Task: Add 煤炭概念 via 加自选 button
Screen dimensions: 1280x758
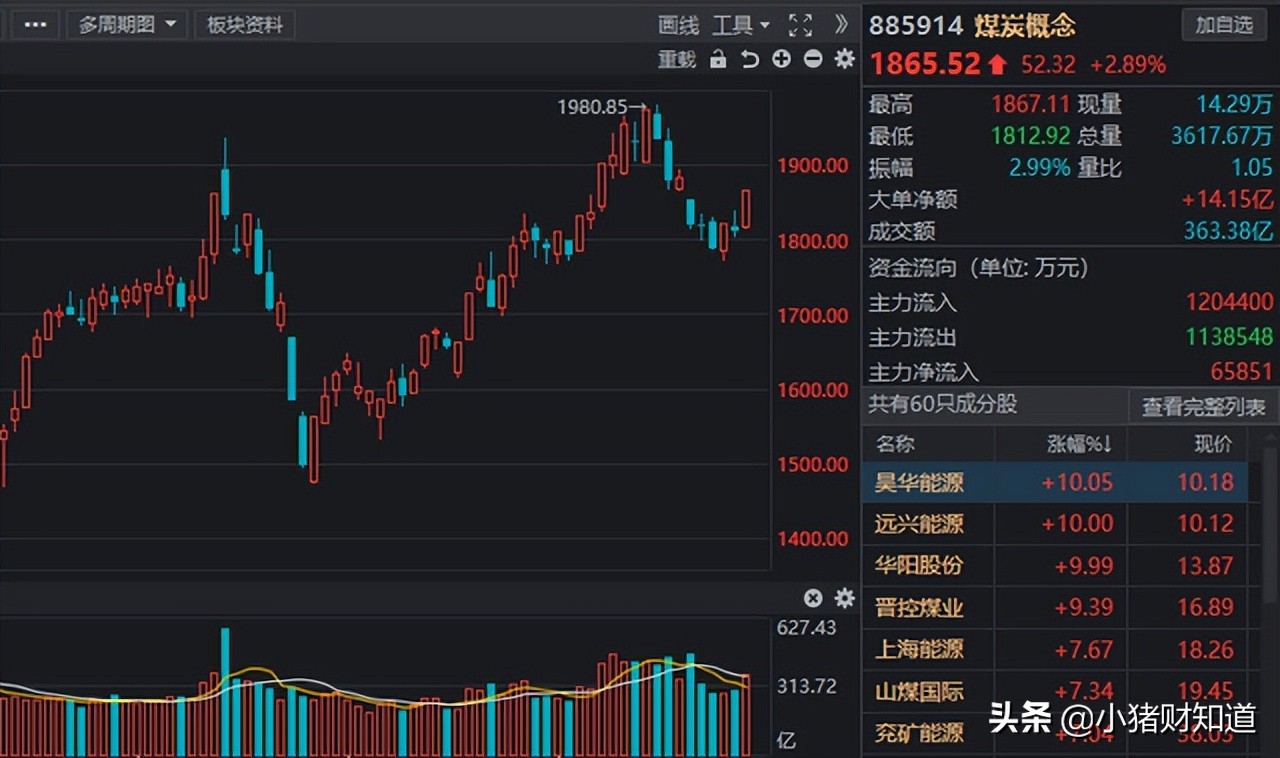Action: [x=1224, y=25]
